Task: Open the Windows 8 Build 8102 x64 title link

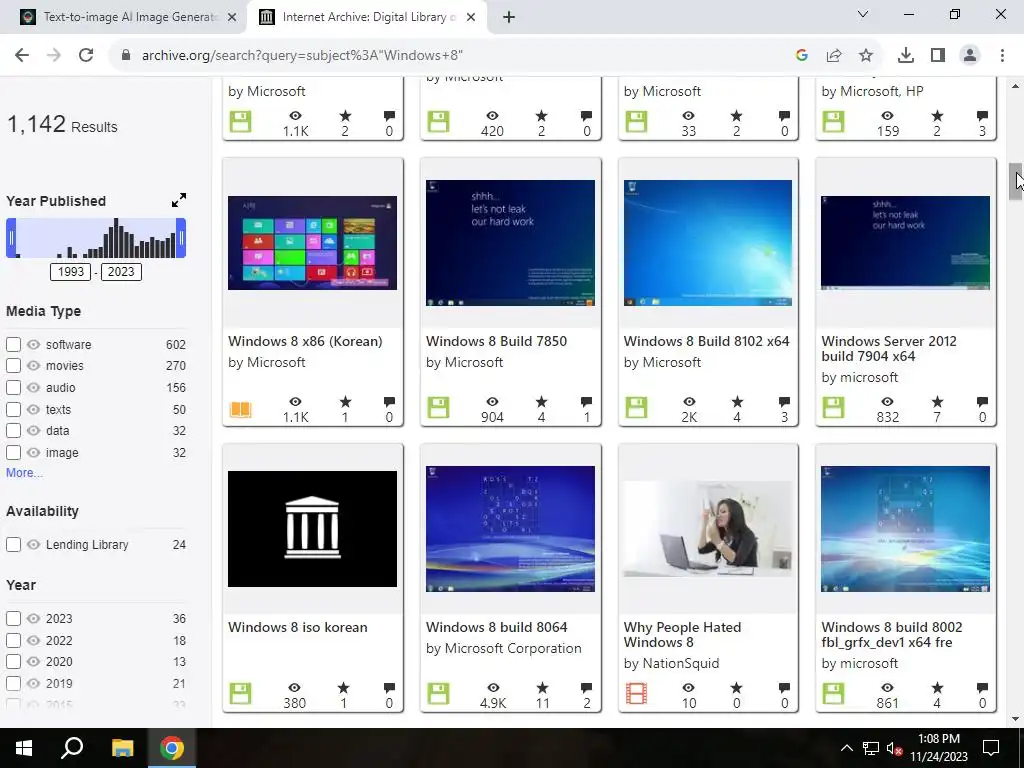Action: pos(707,341)
